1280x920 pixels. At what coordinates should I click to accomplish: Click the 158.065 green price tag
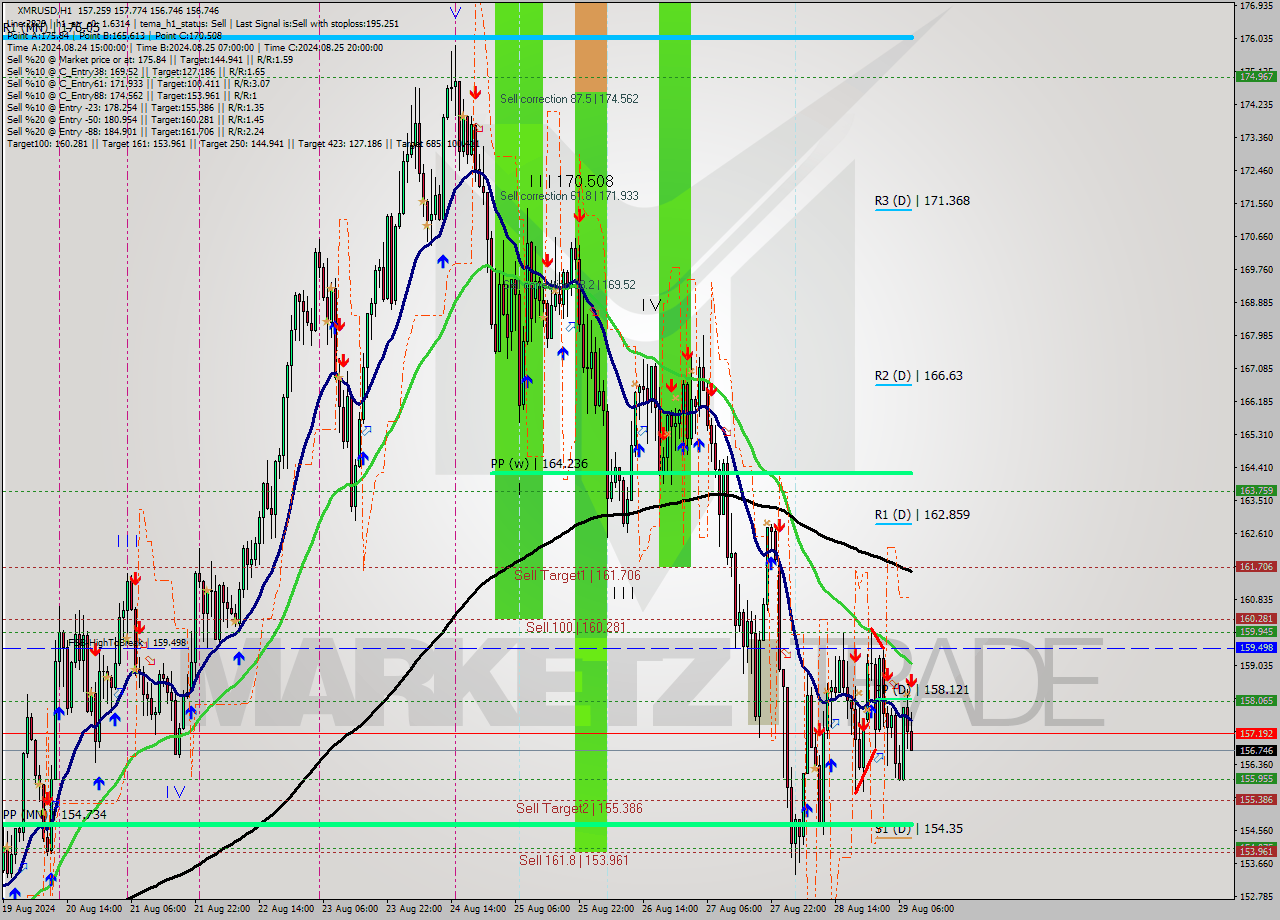tap(1256, 701)
